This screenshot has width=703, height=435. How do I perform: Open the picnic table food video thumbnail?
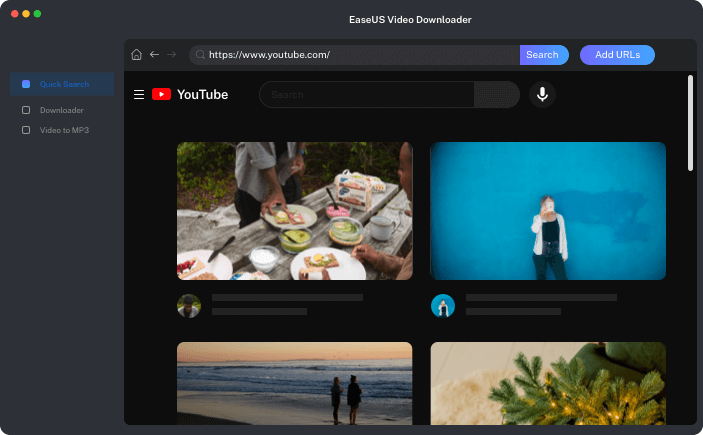tap(295, 211)
